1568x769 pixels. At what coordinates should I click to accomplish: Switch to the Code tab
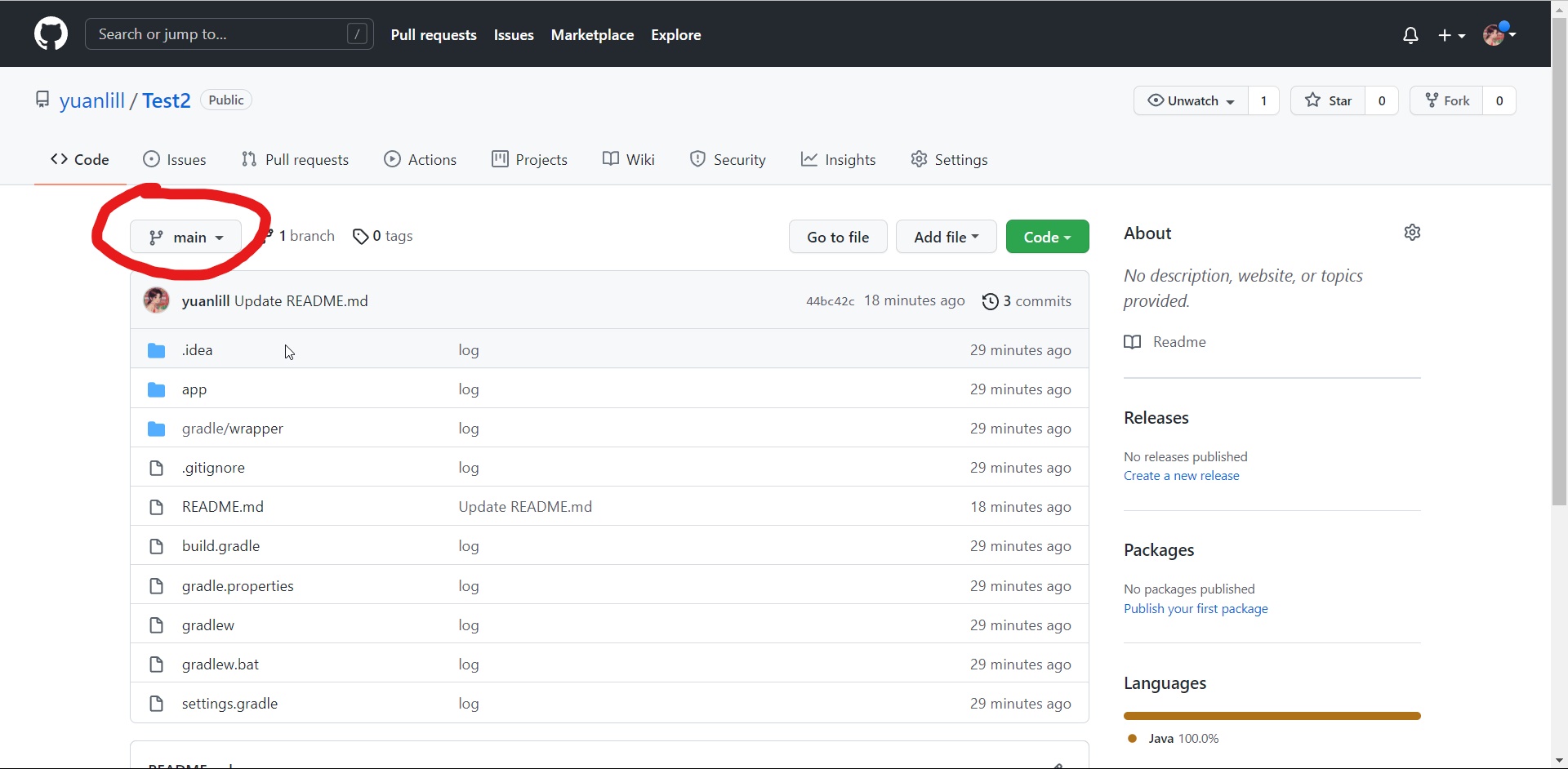80,160
